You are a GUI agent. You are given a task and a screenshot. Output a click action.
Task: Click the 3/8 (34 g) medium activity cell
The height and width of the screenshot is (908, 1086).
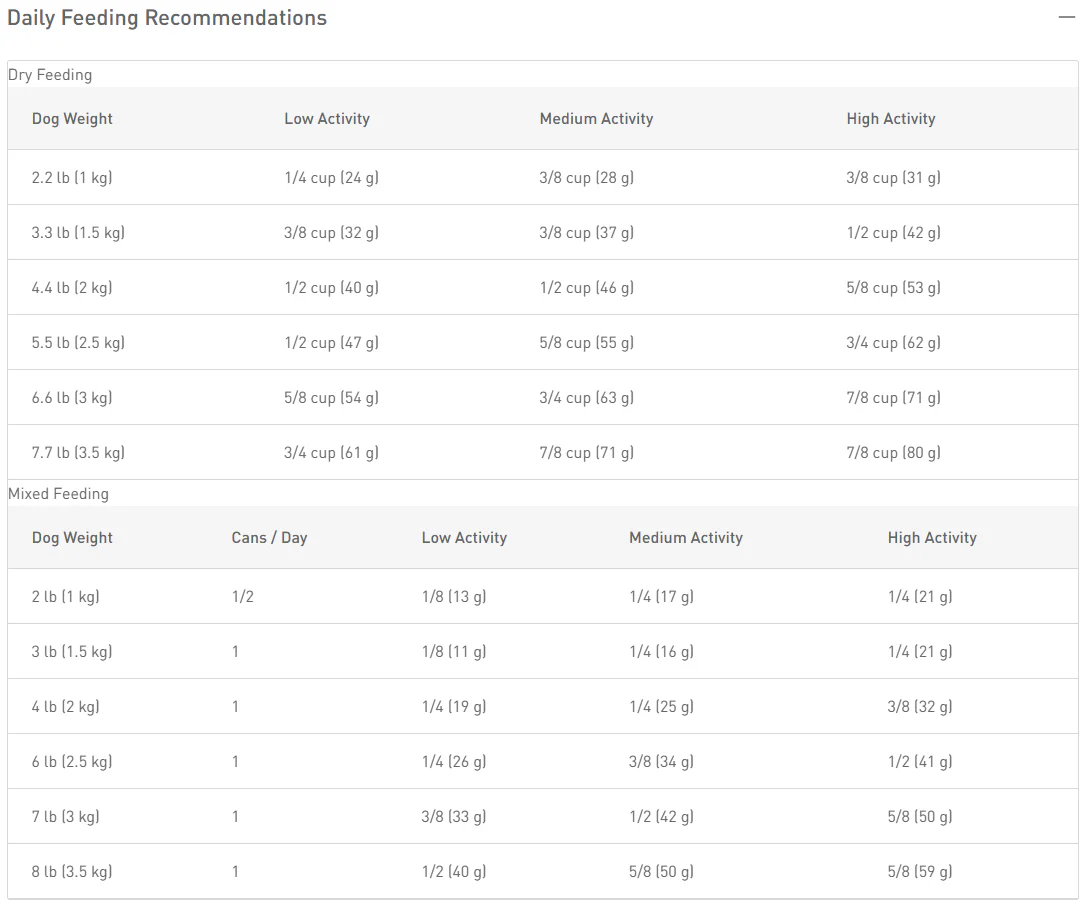tap(661, 761)
